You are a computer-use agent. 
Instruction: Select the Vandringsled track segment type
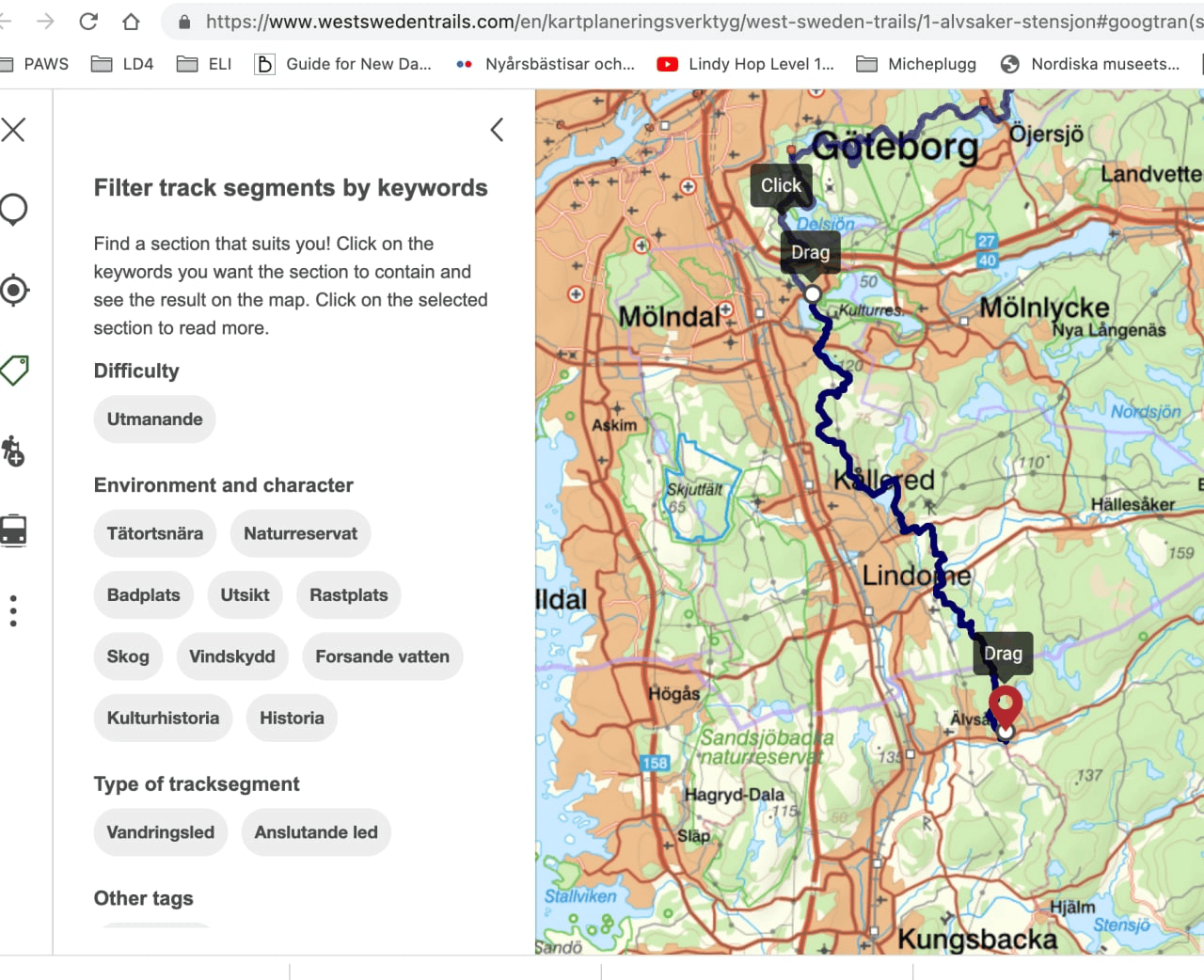point(160,832)
